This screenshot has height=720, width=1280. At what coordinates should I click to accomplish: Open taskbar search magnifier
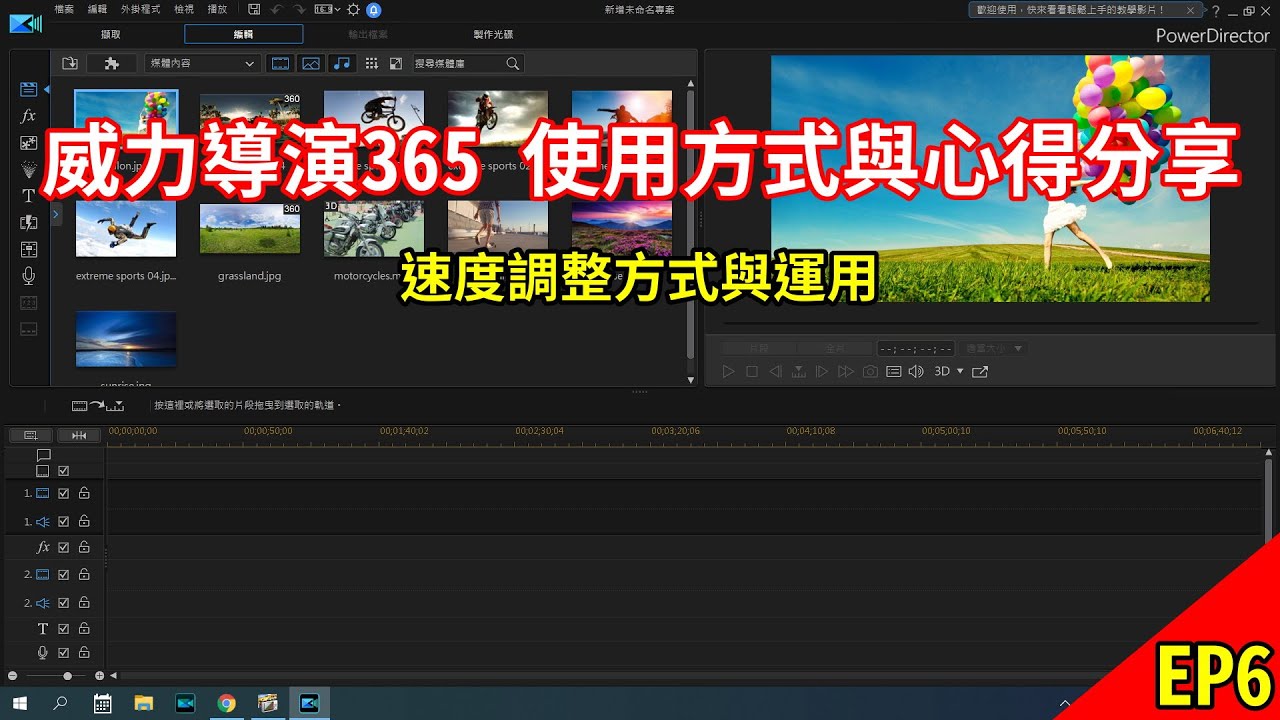pos(60,703)
